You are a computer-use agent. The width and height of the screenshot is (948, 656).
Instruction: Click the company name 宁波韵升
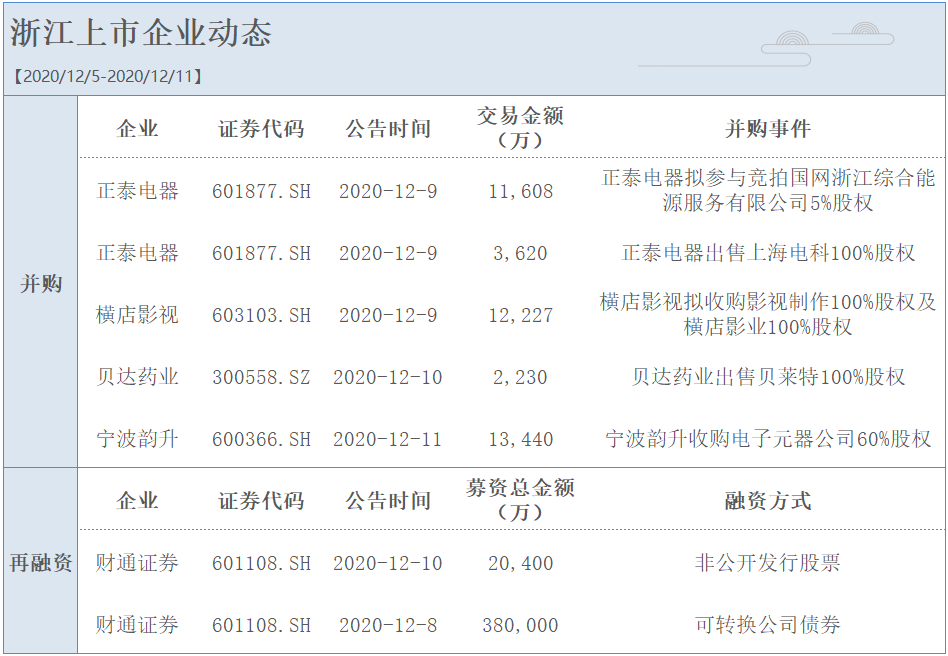click(137, 439)
